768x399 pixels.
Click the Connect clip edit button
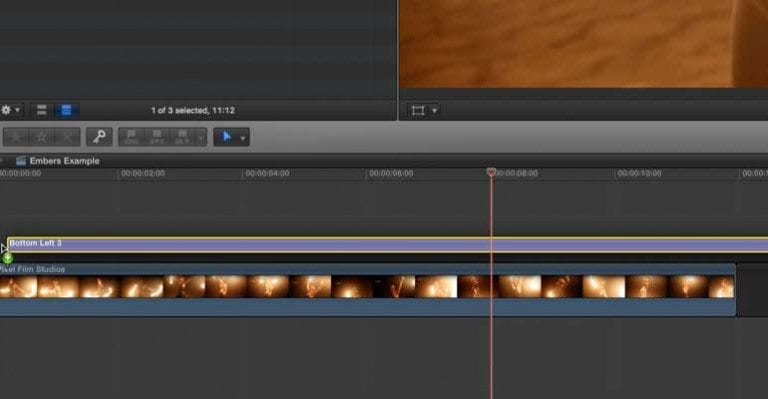pyautogui.click(x=131, y=137)
